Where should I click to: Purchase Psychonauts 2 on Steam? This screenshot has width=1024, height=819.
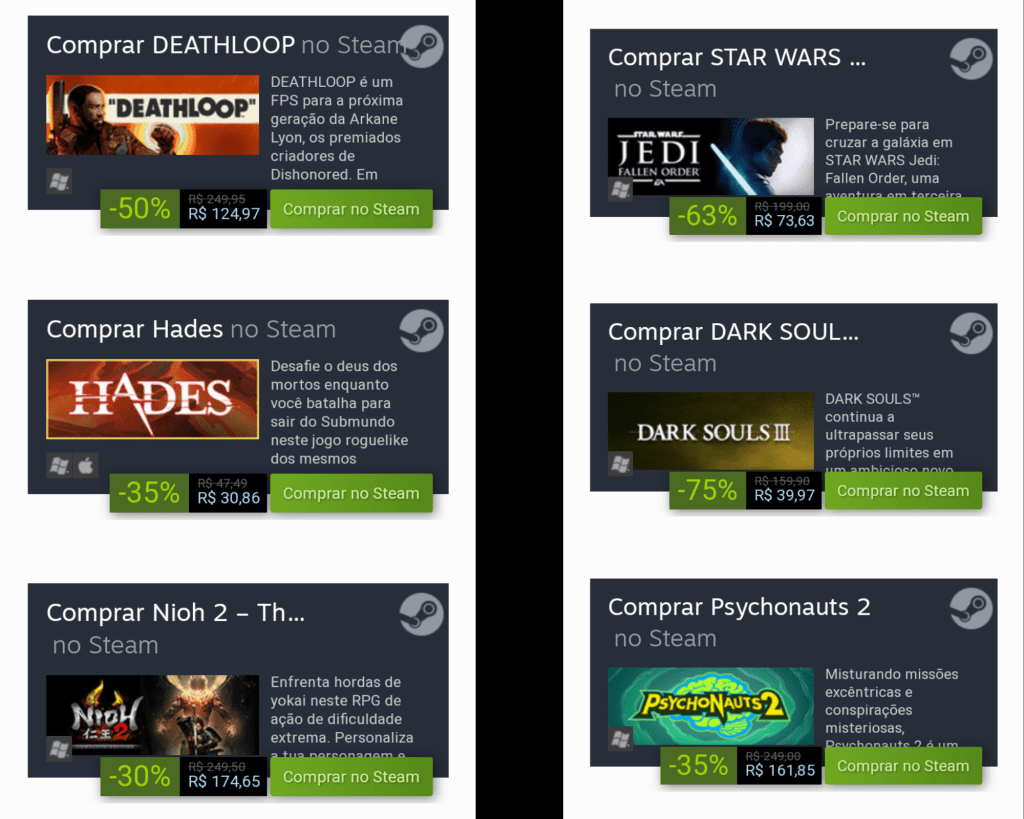pyautogui.click(x=903, y=765)
